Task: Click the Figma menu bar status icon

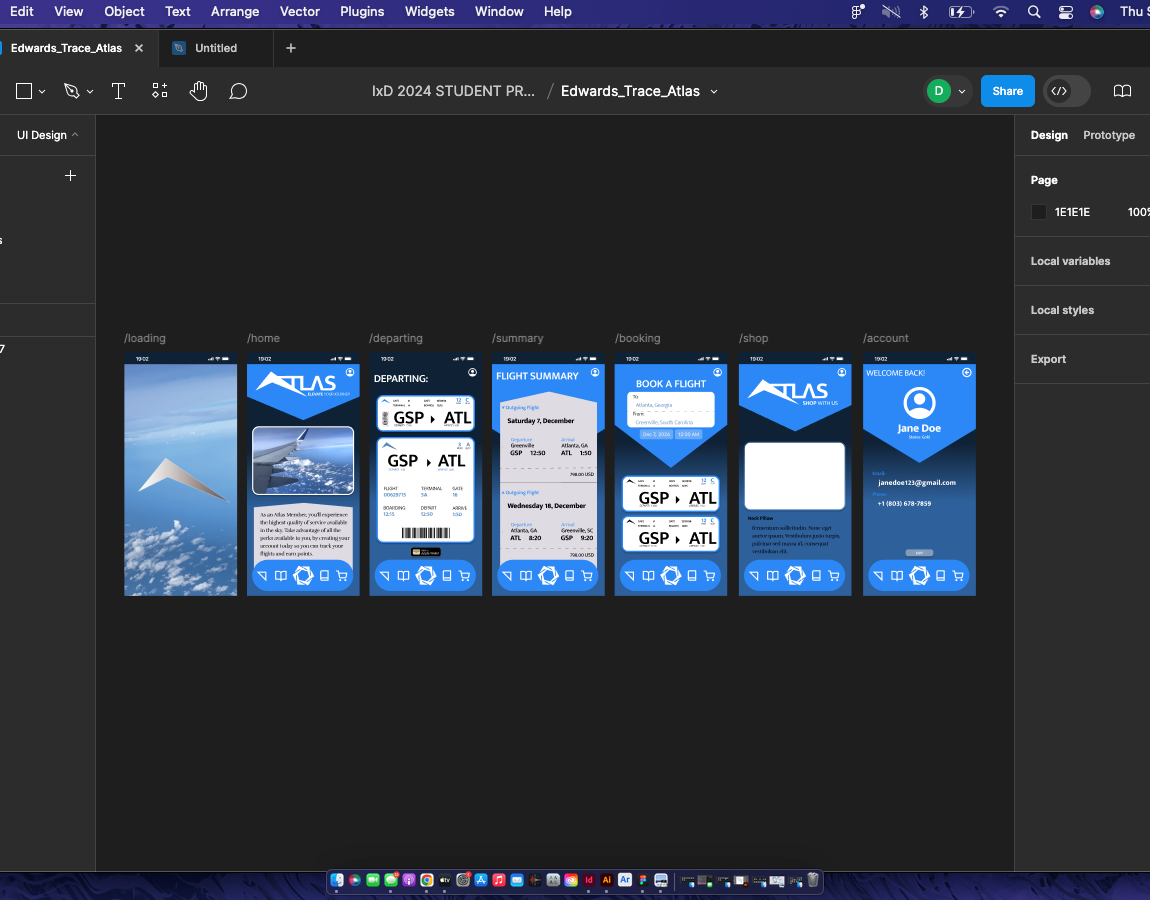Action: tap(857, 12)
